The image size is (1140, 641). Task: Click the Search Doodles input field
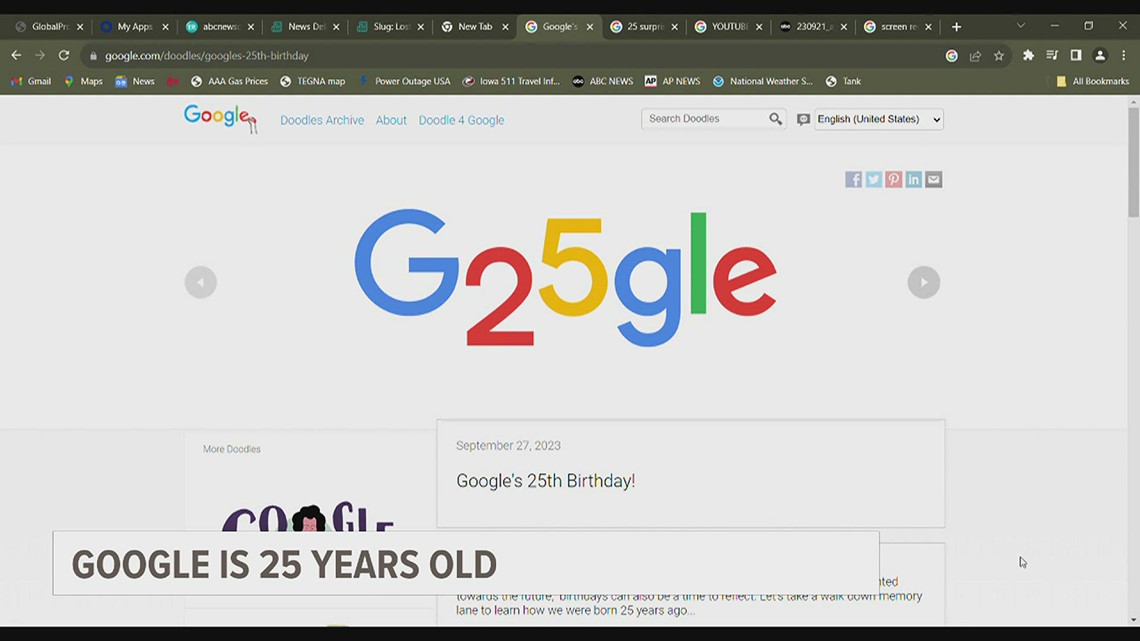click(705, 118)
